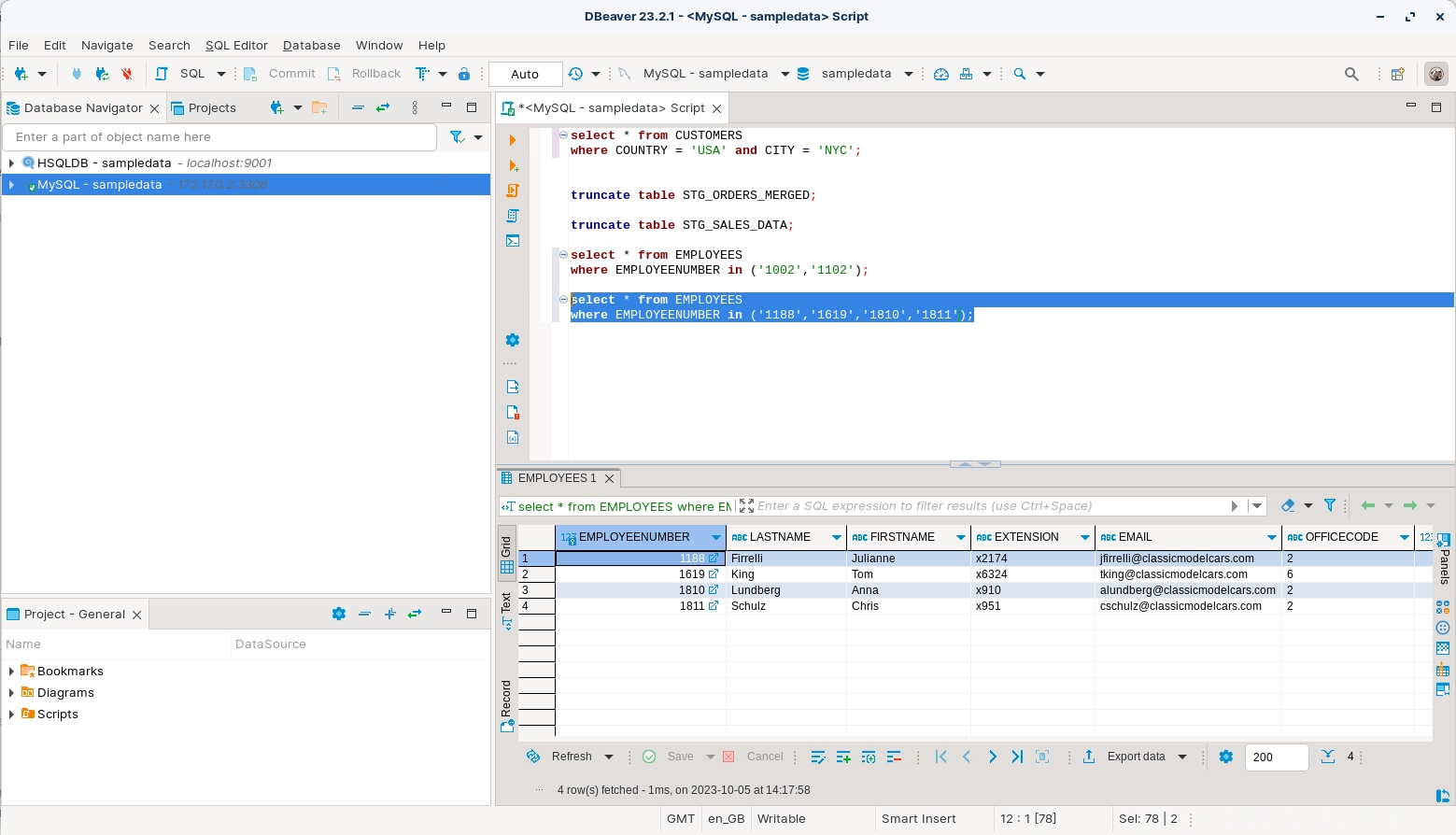Go to the last page of results
The image size is (1456, 835).
(1017, 757)
